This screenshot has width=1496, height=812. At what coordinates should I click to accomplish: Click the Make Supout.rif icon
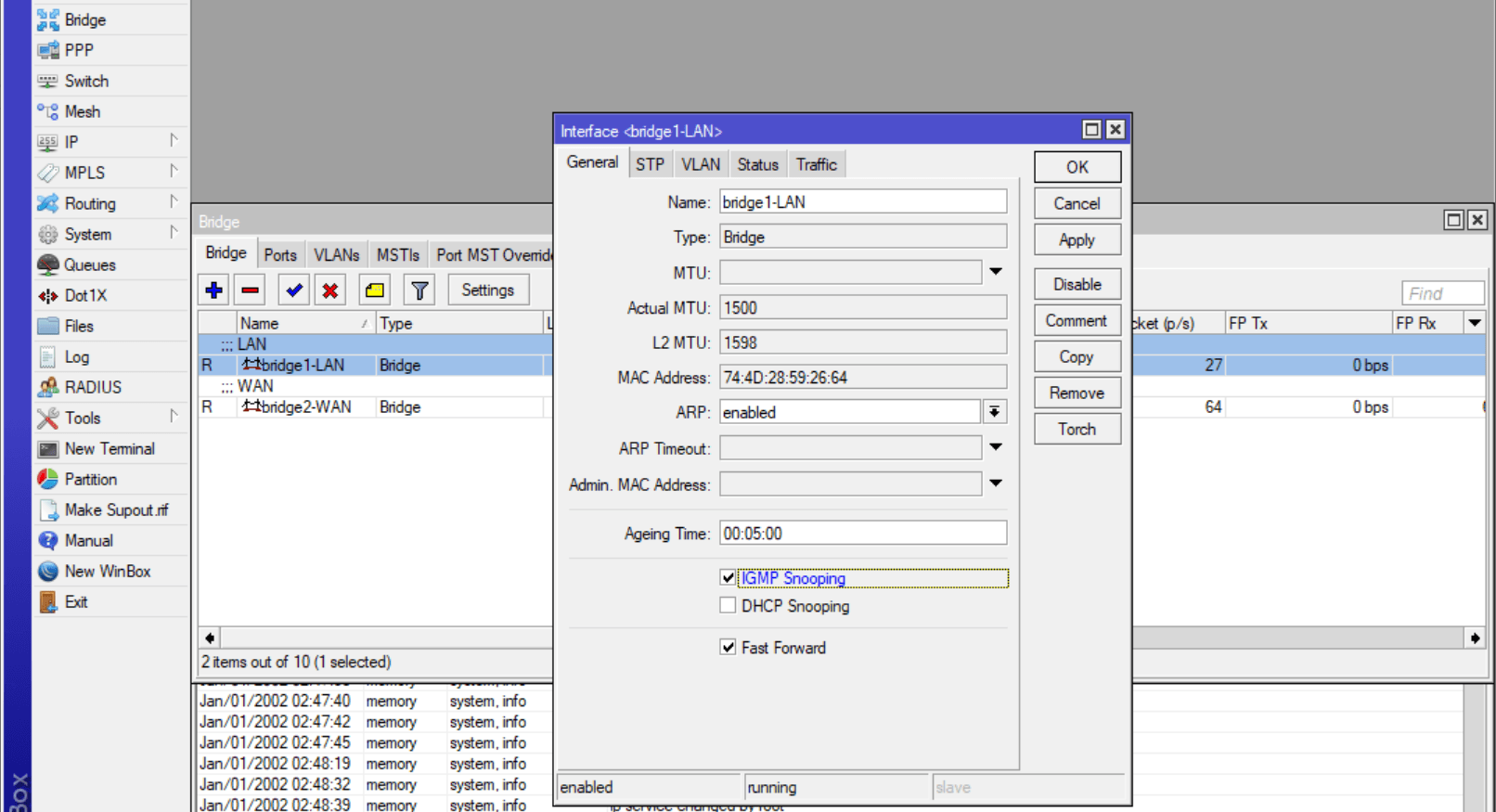(48, 509)
